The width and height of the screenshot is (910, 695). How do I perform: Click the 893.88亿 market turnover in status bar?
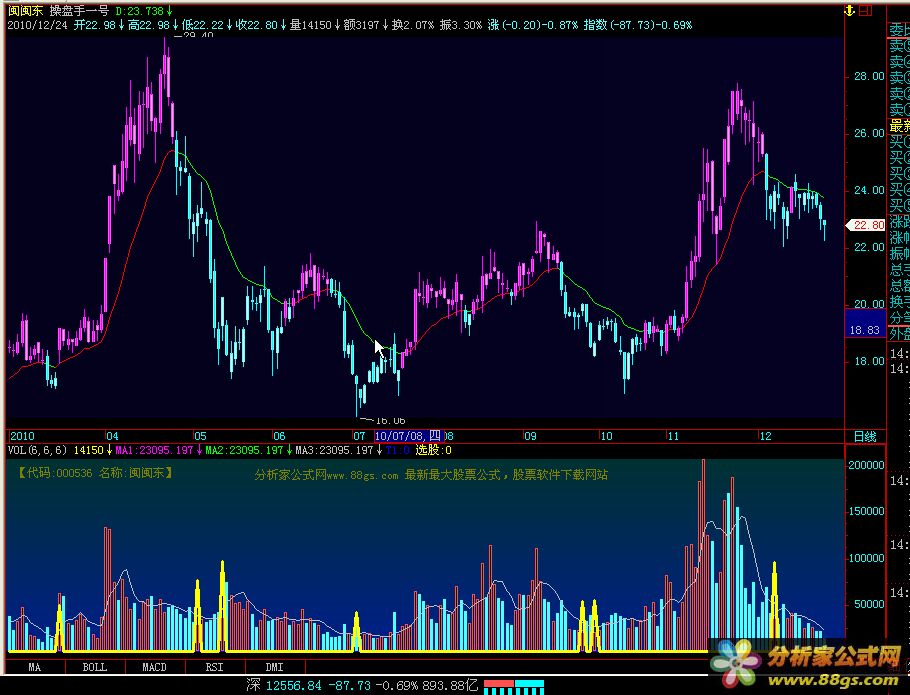click(450, 686)
